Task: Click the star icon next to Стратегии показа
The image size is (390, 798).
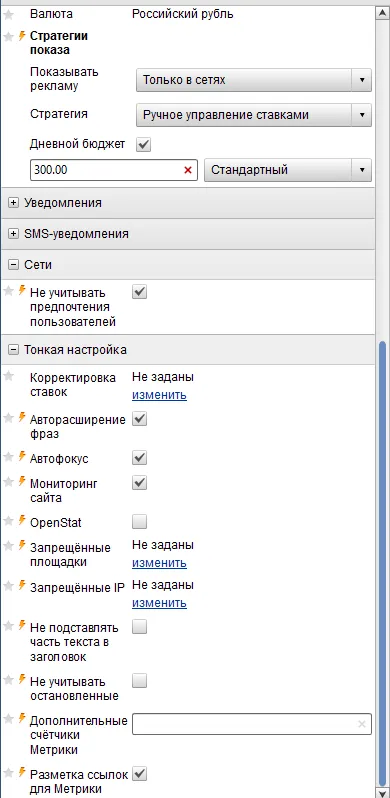Action: point(8,37)
